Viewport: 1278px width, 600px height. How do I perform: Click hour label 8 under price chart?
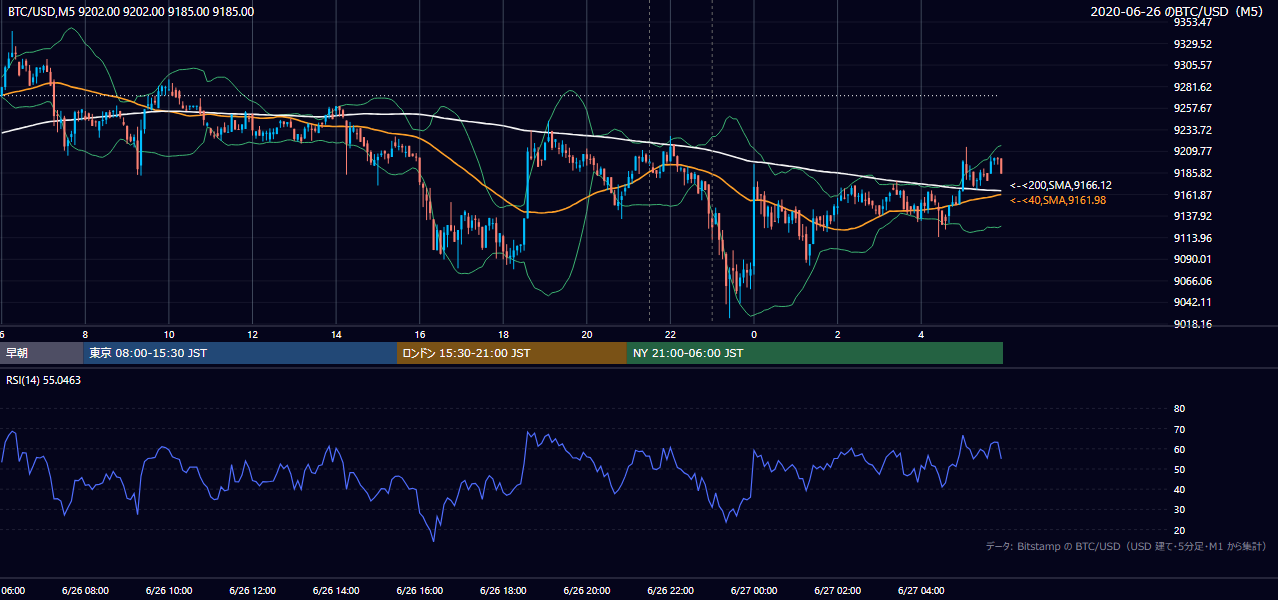[x=85, y=334]
